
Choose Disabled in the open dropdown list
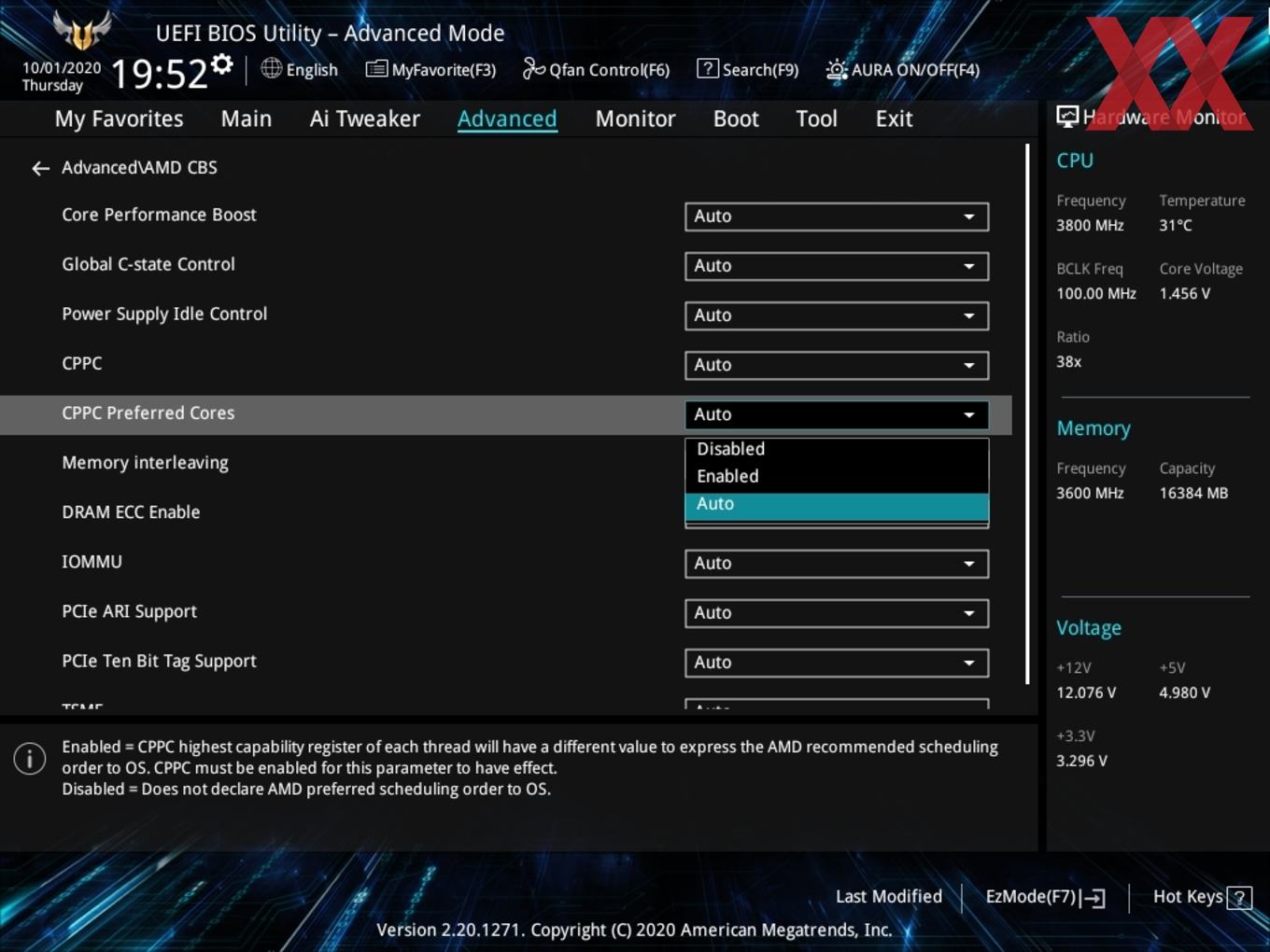837,449
